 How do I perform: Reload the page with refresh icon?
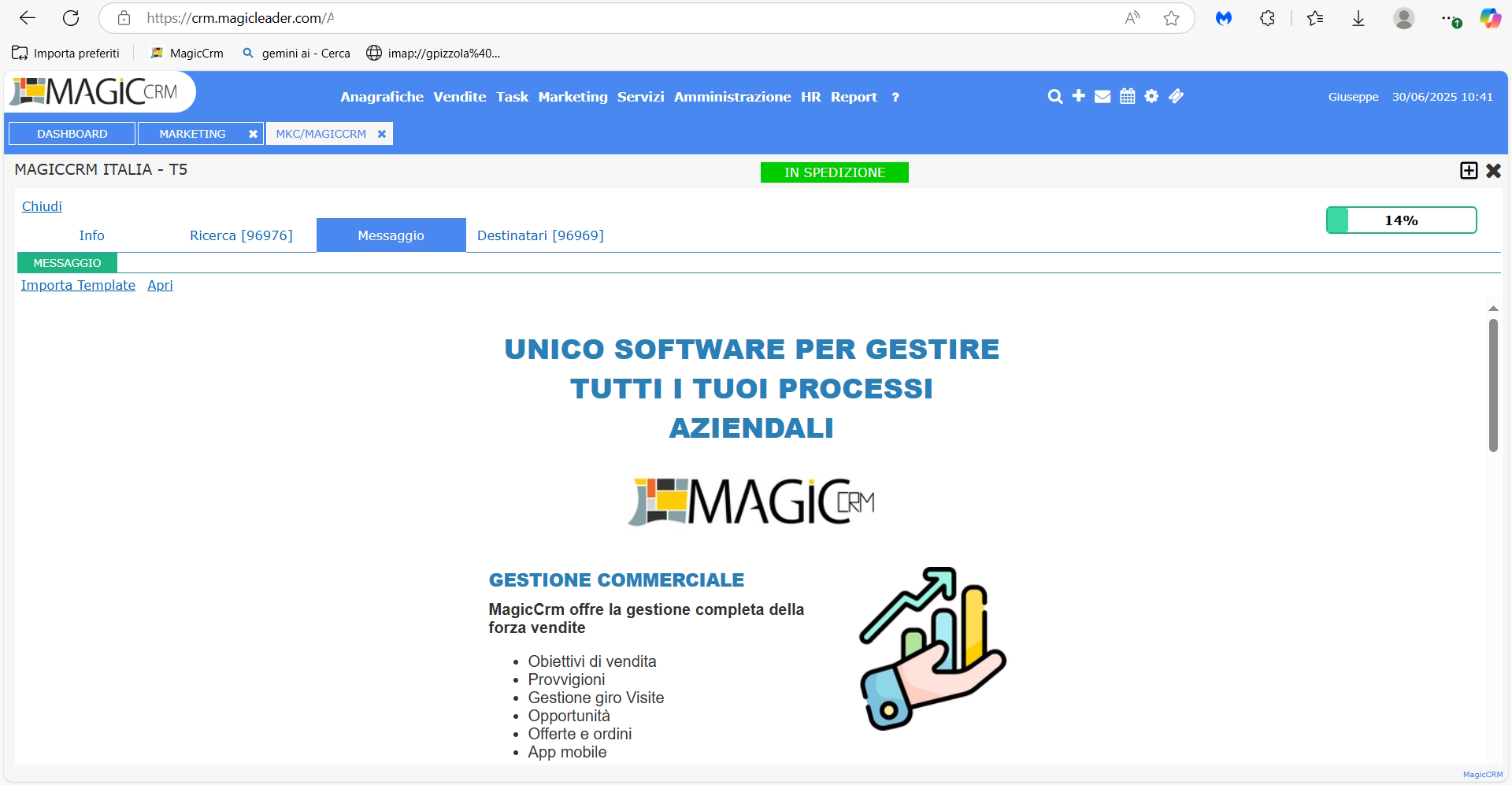[71, 18]
